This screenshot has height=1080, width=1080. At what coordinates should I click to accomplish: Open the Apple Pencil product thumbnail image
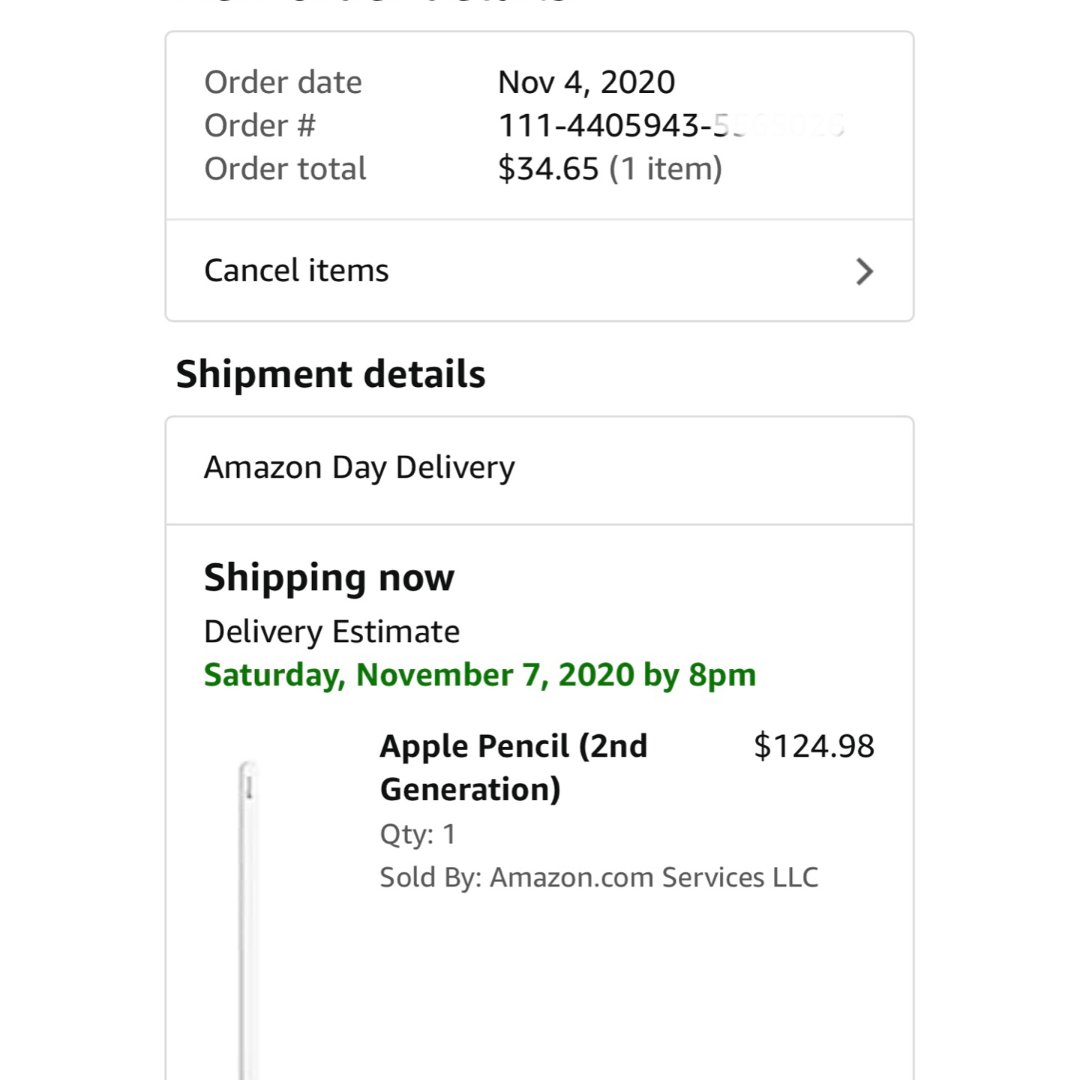point(249,920)
